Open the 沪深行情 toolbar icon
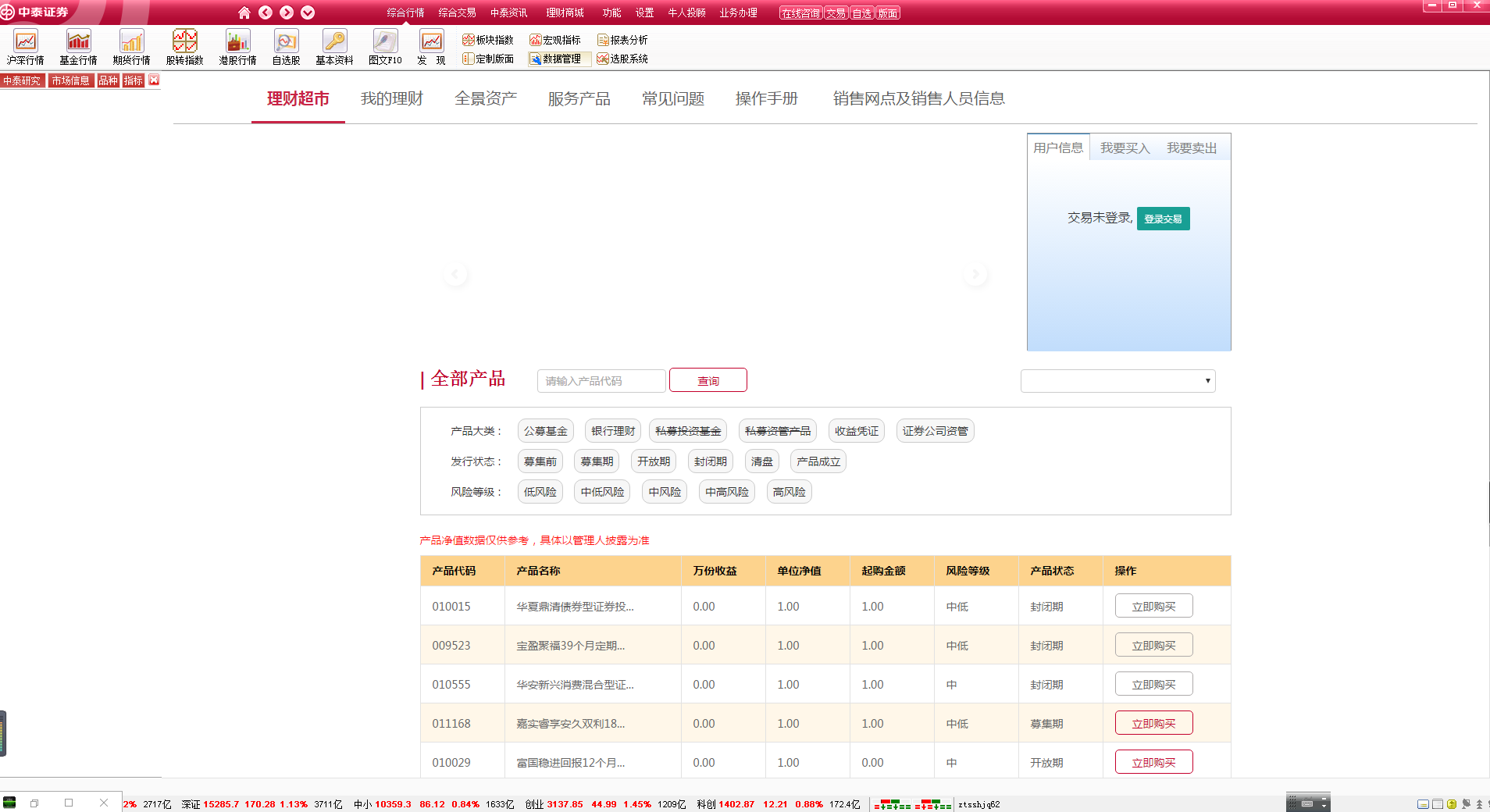This screenshot has width=1490, height=812. [26, 47]
